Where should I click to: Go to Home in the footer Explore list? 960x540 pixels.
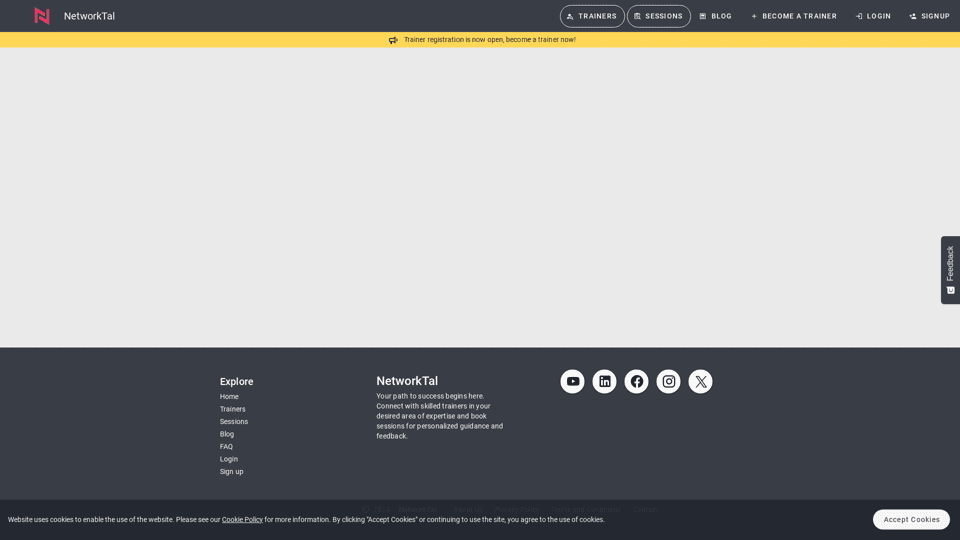pos(229,397)
